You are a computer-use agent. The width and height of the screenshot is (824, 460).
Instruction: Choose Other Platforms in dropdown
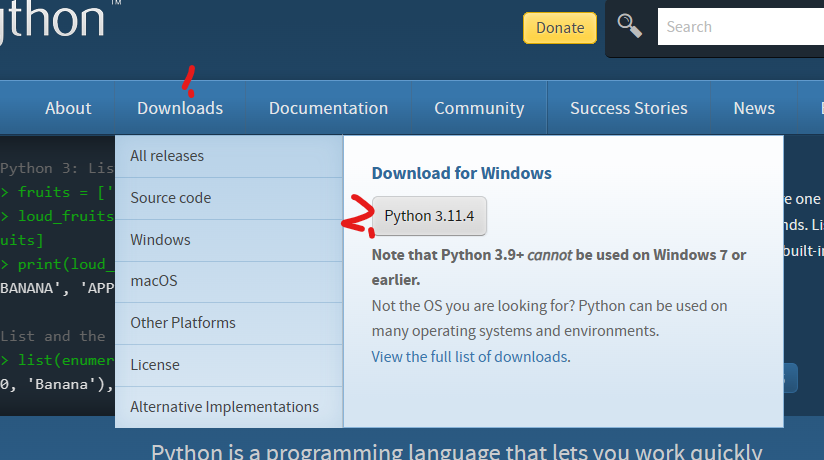tap(183, 323)
